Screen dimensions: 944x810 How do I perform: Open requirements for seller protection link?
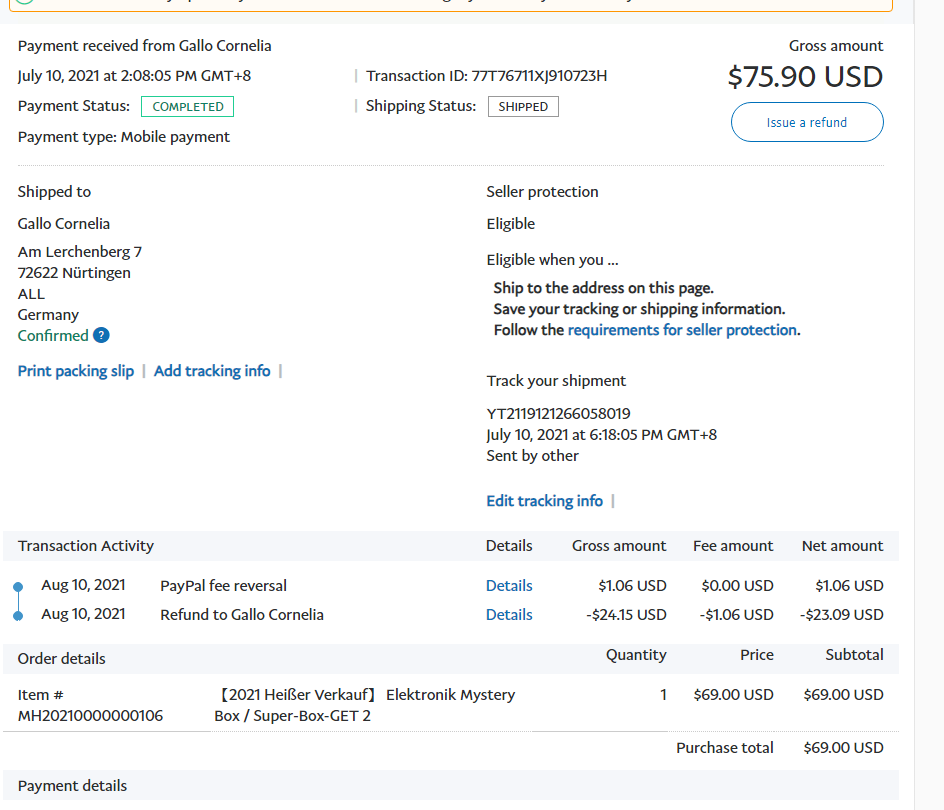682,330
